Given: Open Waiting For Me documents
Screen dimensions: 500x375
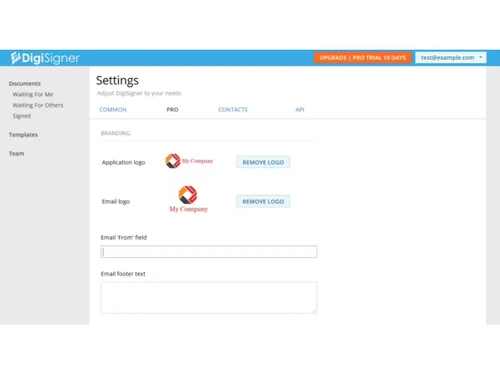Looking at the screenshot, I should [x=33, y=94].
